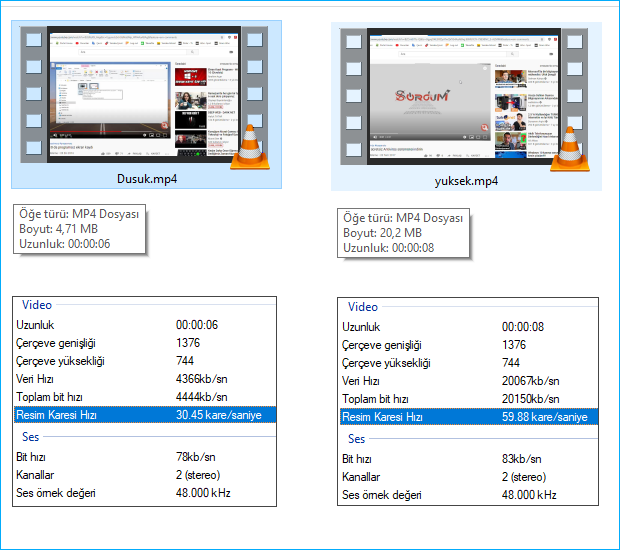This screenshot has height=550, width=620.
Task: Click VLC cone icon on yuksek.mp4
Action: pyautogui.click(x=570, y=149)
